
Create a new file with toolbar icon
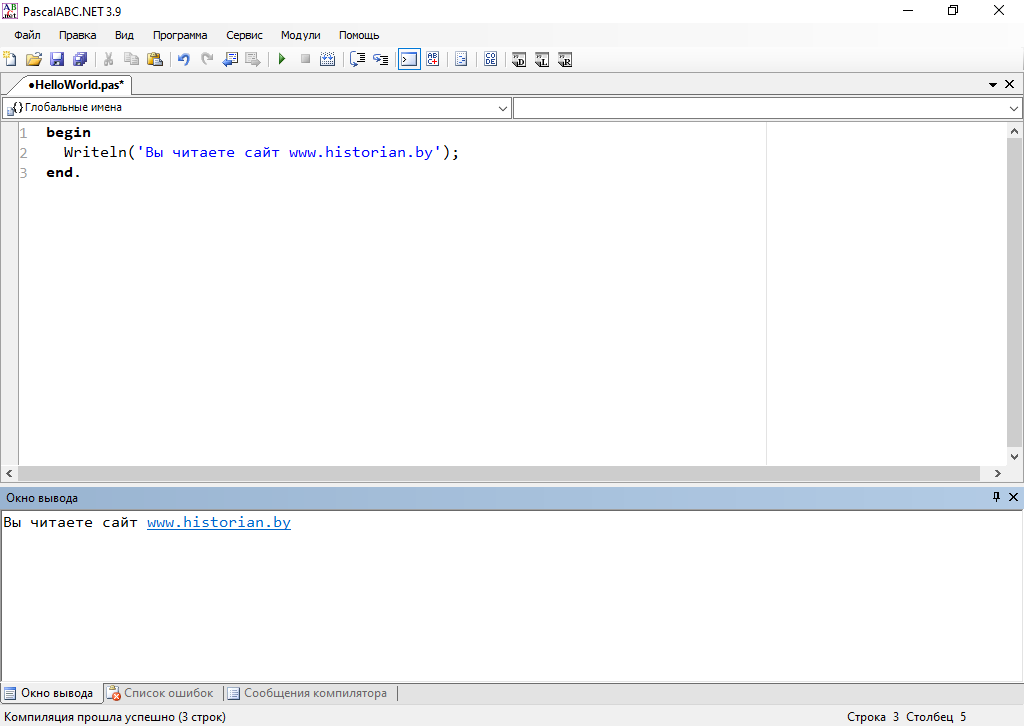11,60
